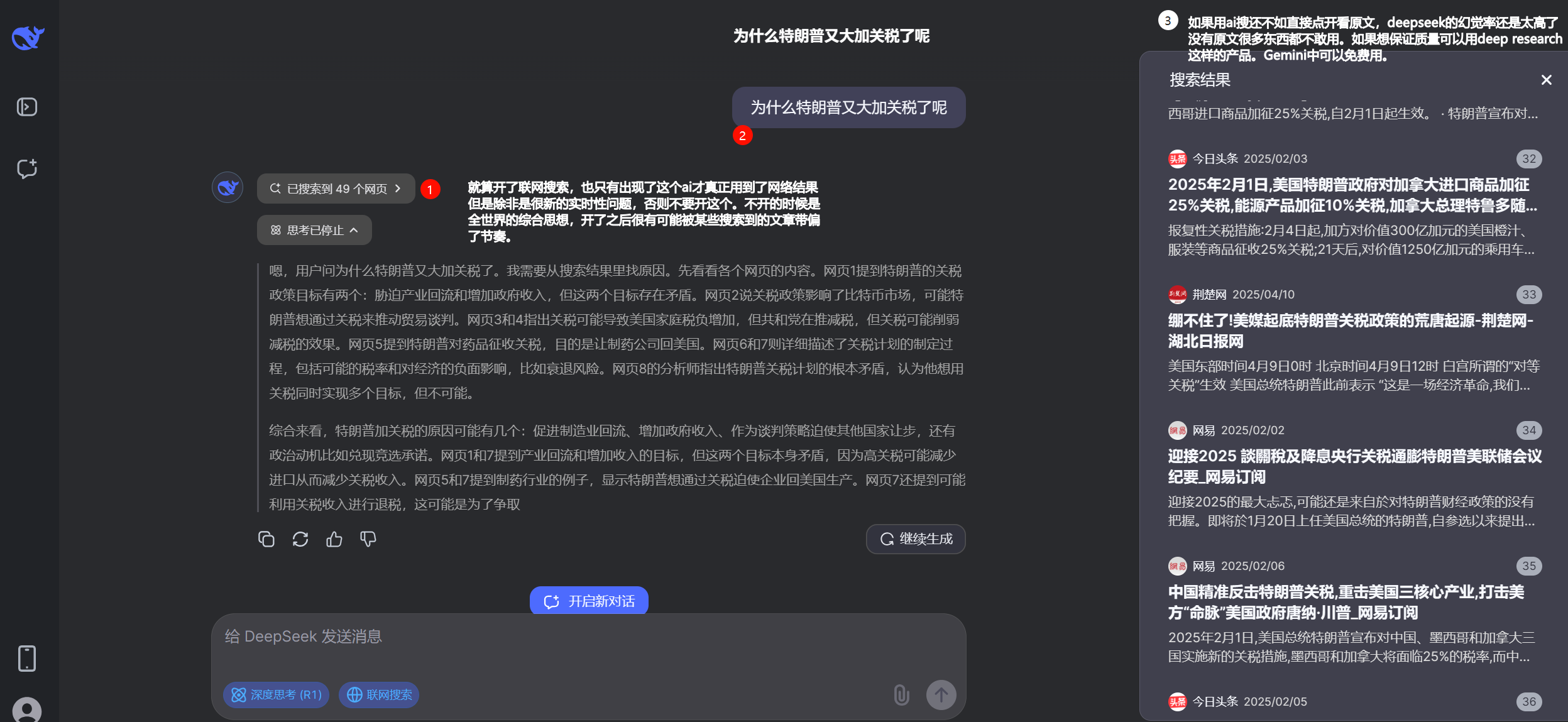Screen dimensions: 1568x722
Task: Collapse the sidebar with the panel icon
Action: pyautogui.click(x=26, y=106)
